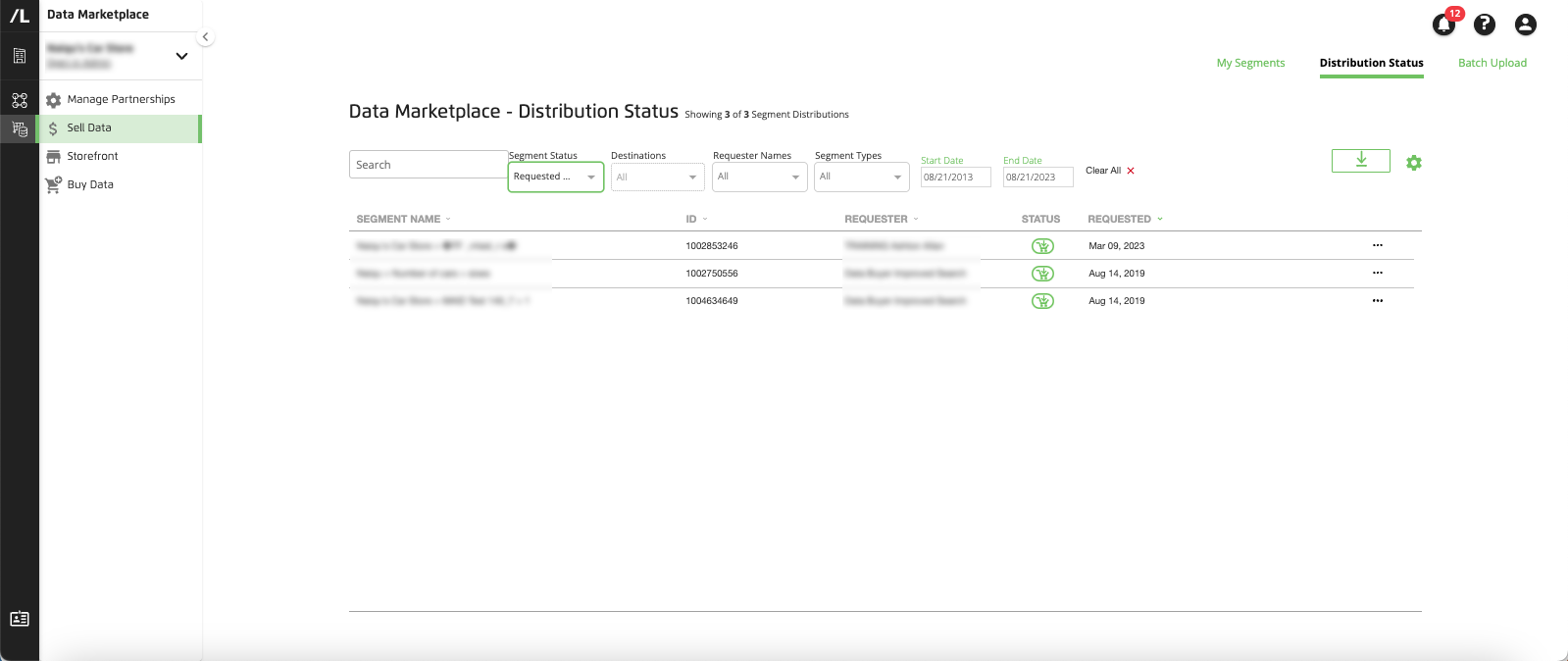Select ID 1002853246 cell
This screenshot has height=661, width=1568.
[x=711, y=246]
